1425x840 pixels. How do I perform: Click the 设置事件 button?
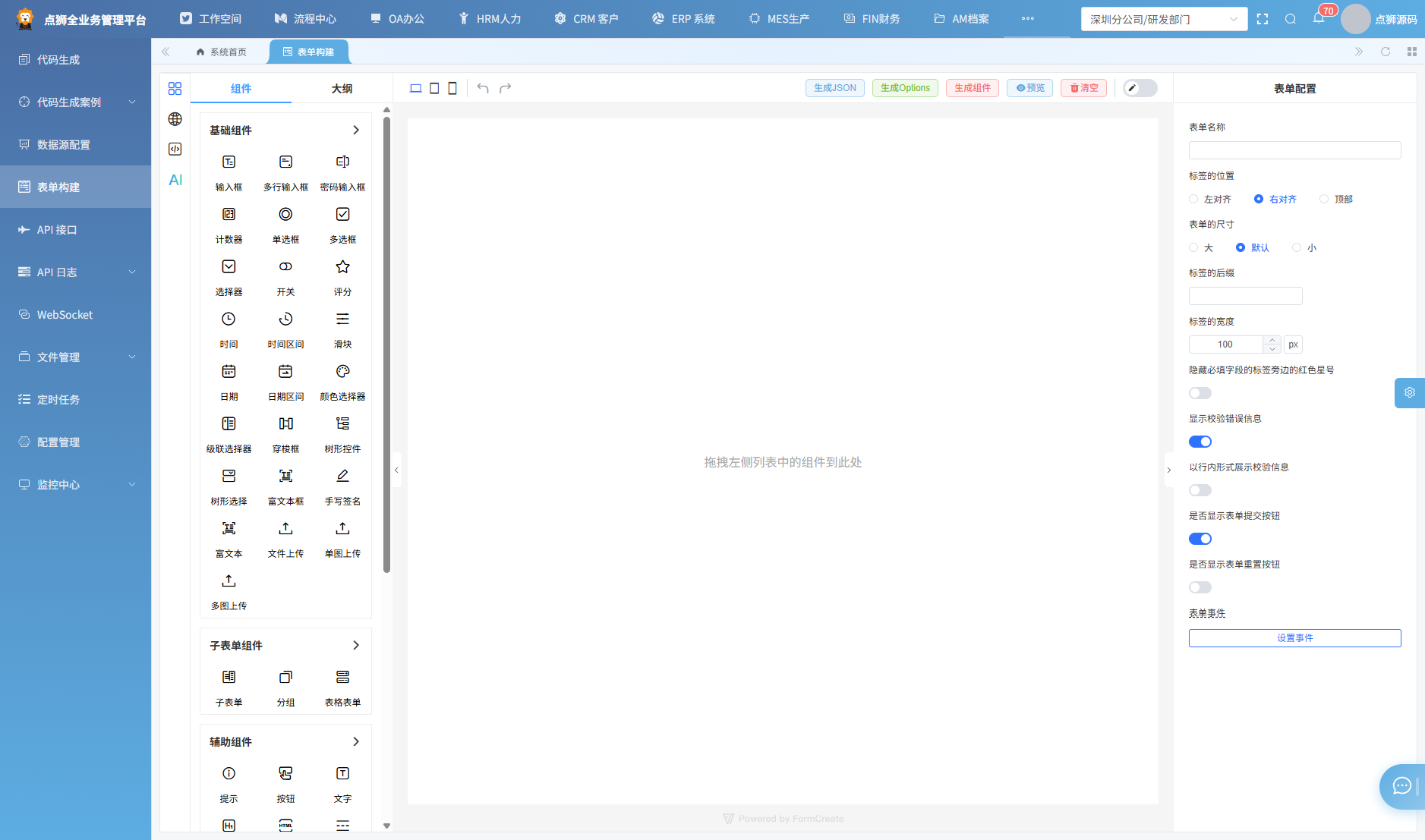coord(1294,638)
